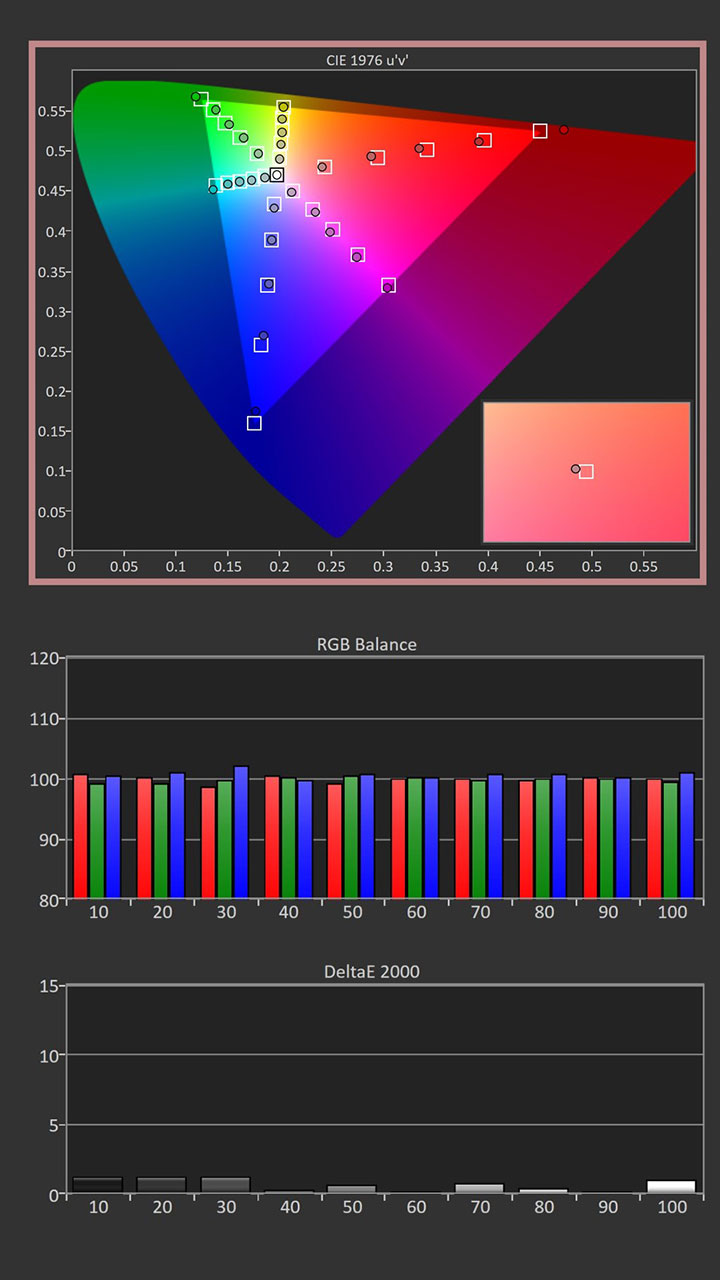Viewport: 720px width, 1280px height.
Task: Click the "110" label on RGB Balance axis
Action: tap(45, 719)
